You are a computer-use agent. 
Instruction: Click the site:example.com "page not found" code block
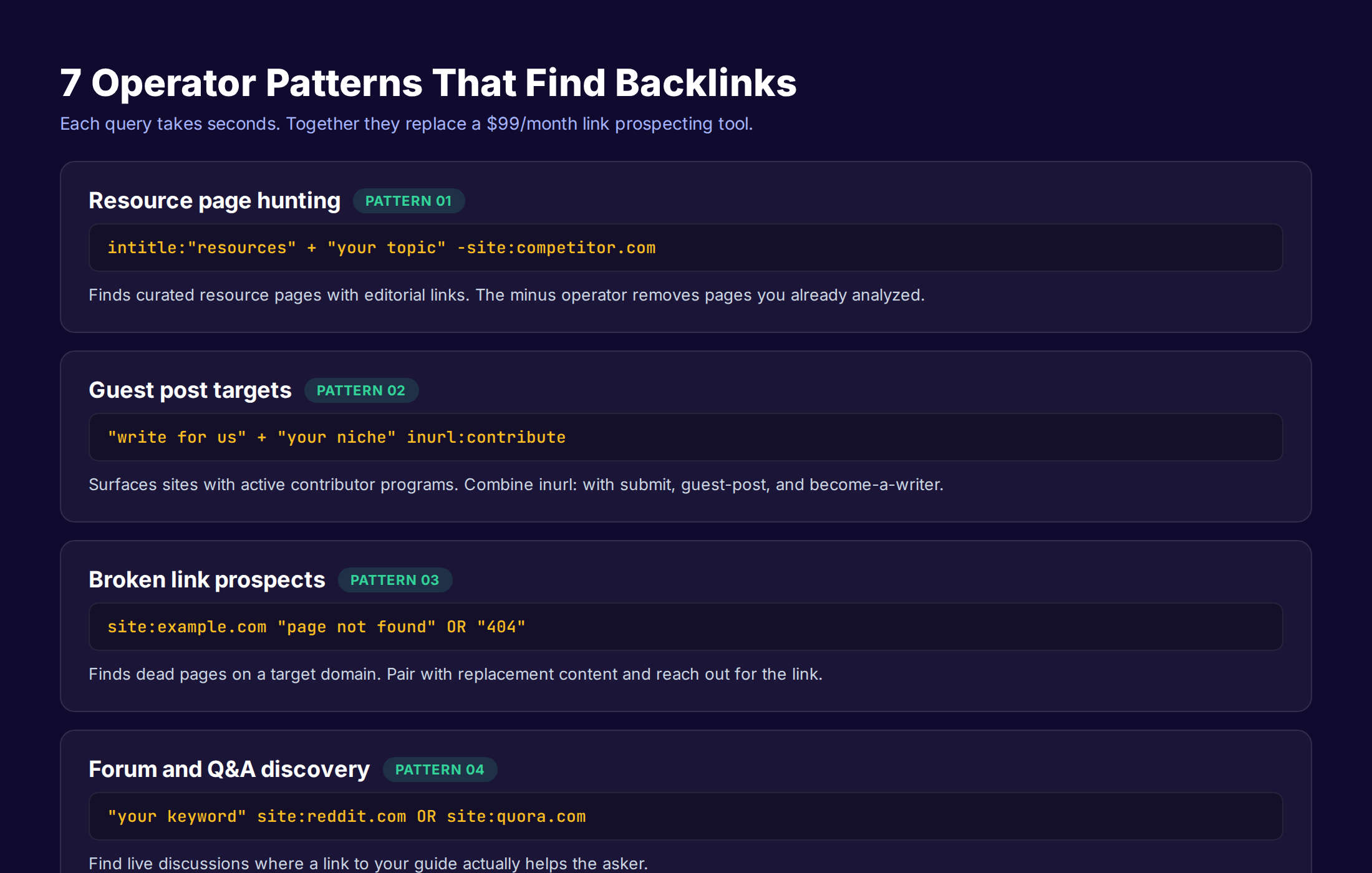tap(685, 627)
